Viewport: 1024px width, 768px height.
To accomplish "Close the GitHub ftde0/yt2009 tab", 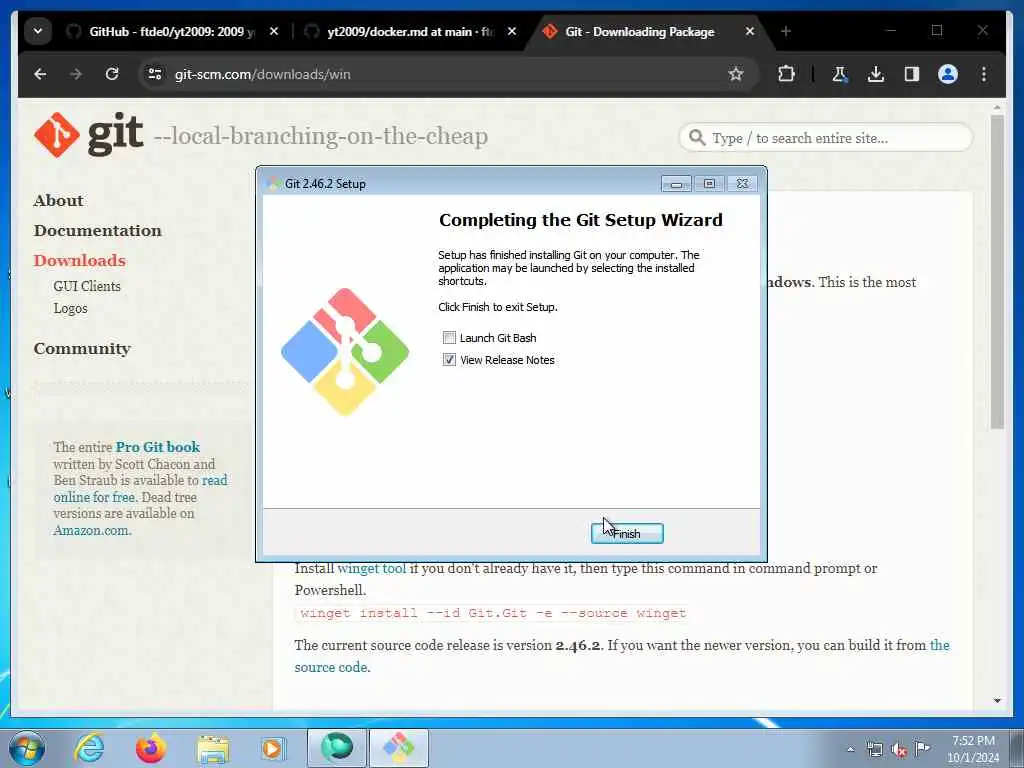I will 274,31.
